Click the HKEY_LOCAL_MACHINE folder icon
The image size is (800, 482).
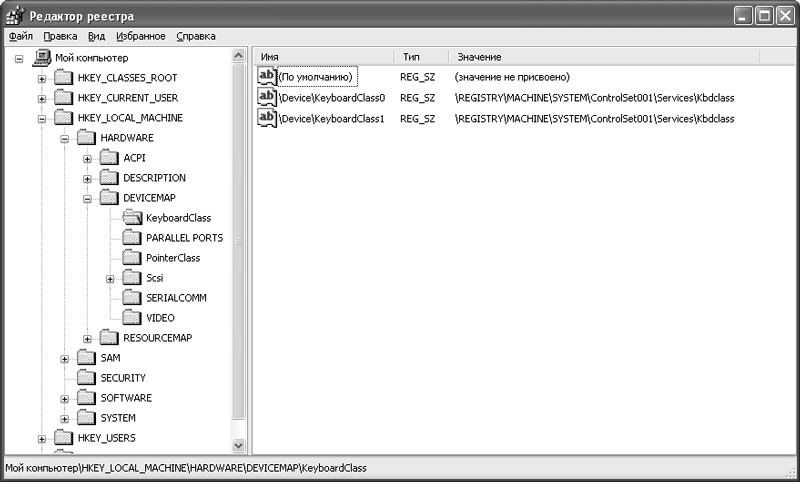63,117
